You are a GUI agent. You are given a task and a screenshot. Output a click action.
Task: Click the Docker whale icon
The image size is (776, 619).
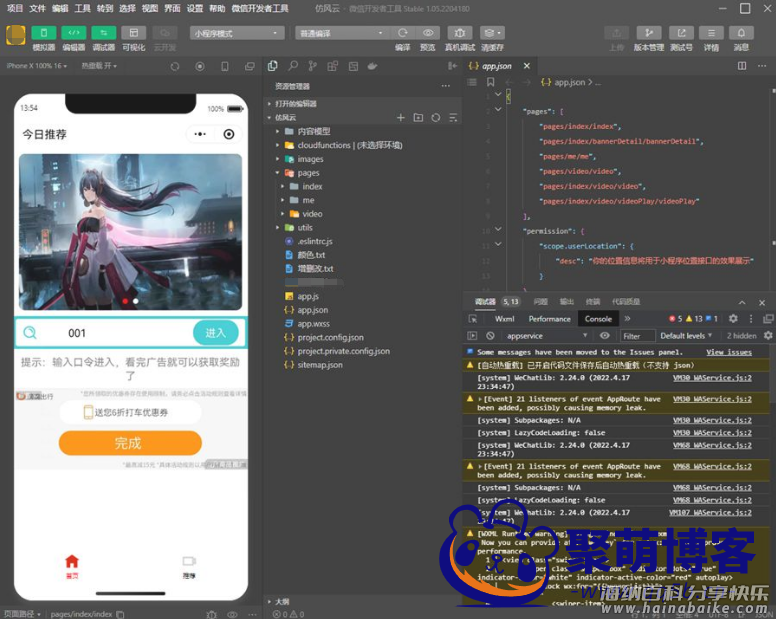click(x=372, y=66)
